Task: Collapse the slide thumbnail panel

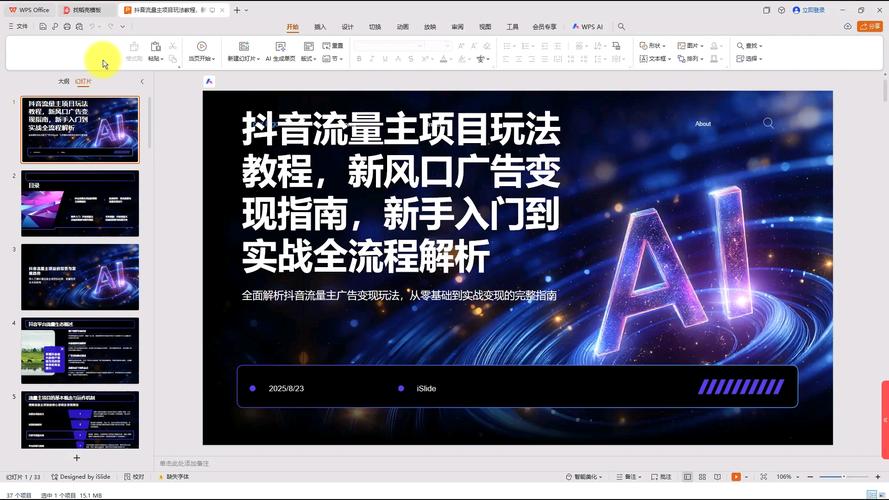Action: 142,81
